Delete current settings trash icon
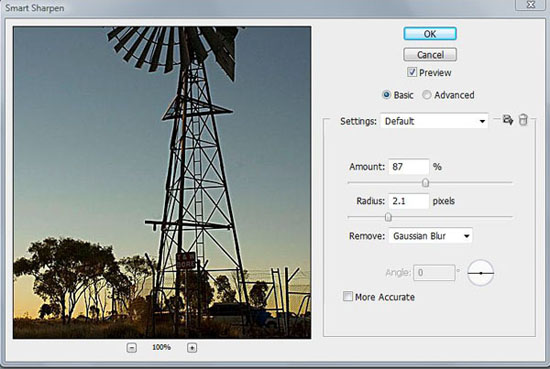Image resolution: width=550 pixels, height=369 pixels. pos(523,120)
